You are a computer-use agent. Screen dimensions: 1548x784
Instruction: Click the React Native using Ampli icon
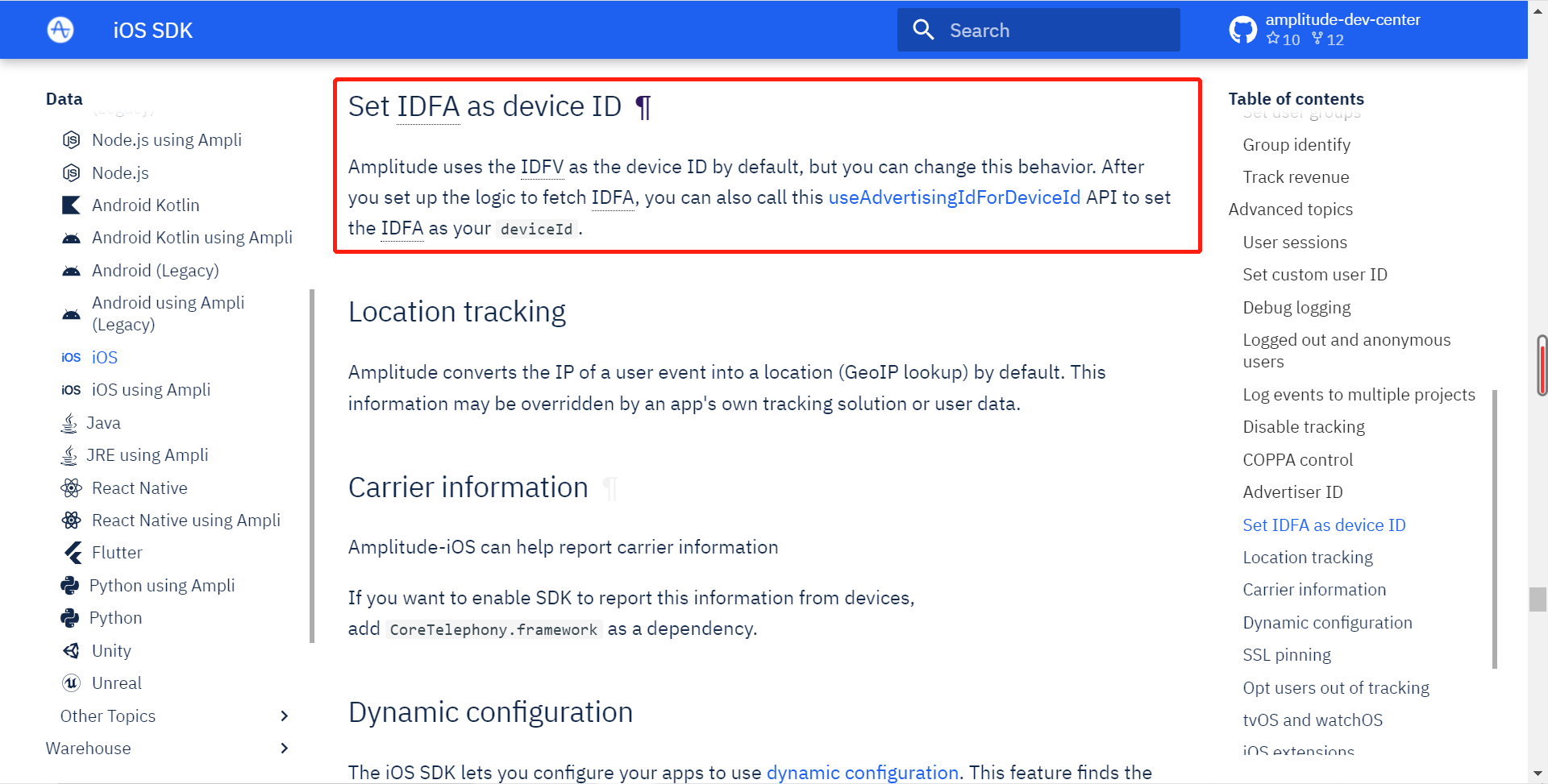tap(71, 521)
